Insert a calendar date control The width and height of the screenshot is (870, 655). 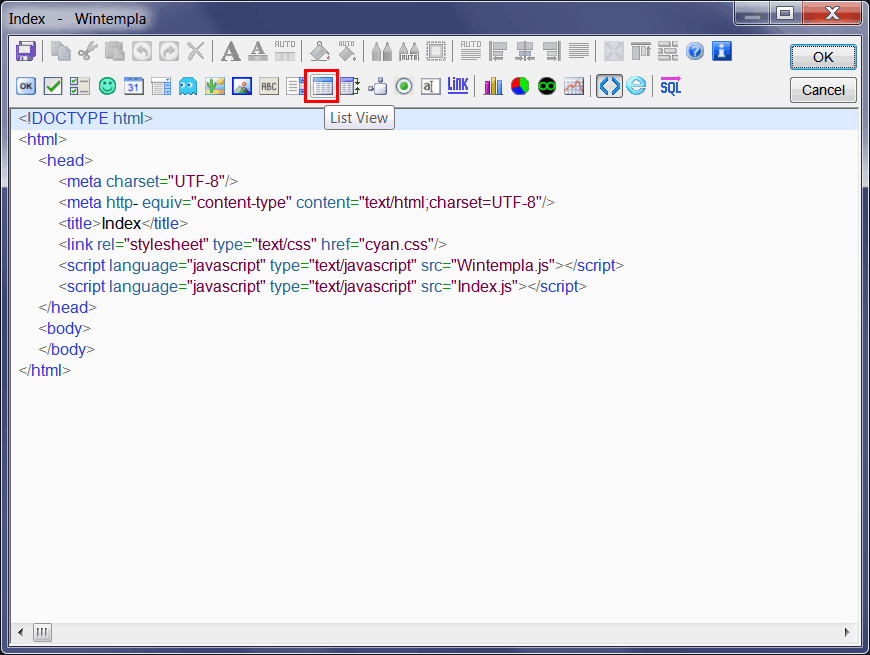point(134,87)
